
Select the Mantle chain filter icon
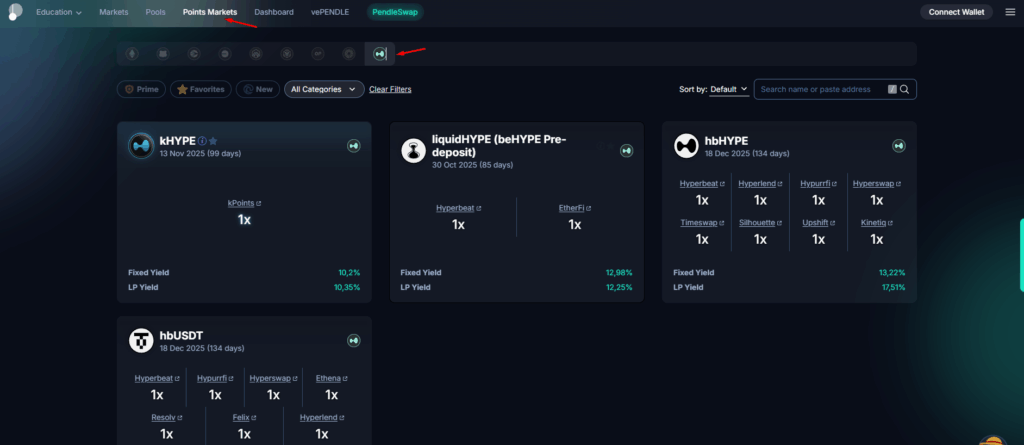(349, 54)
